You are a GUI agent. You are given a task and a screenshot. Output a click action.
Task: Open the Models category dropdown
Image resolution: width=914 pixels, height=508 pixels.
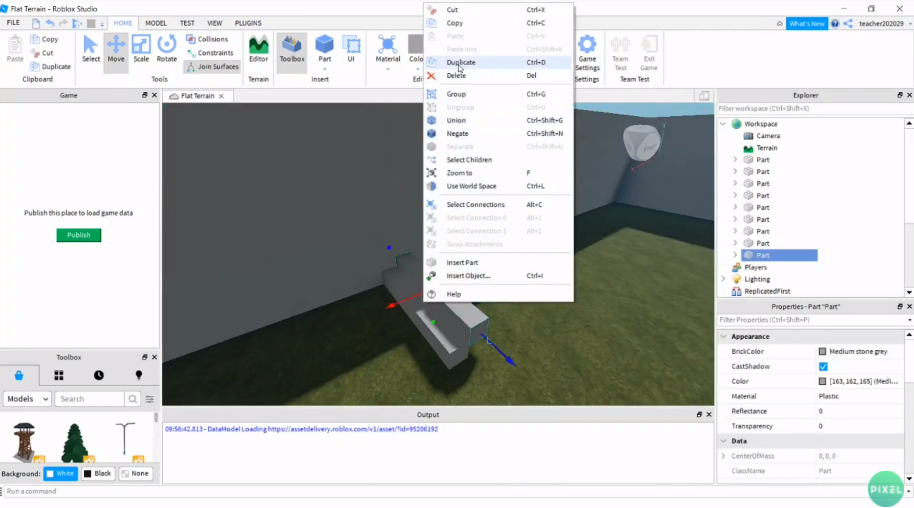coord(27,399)
